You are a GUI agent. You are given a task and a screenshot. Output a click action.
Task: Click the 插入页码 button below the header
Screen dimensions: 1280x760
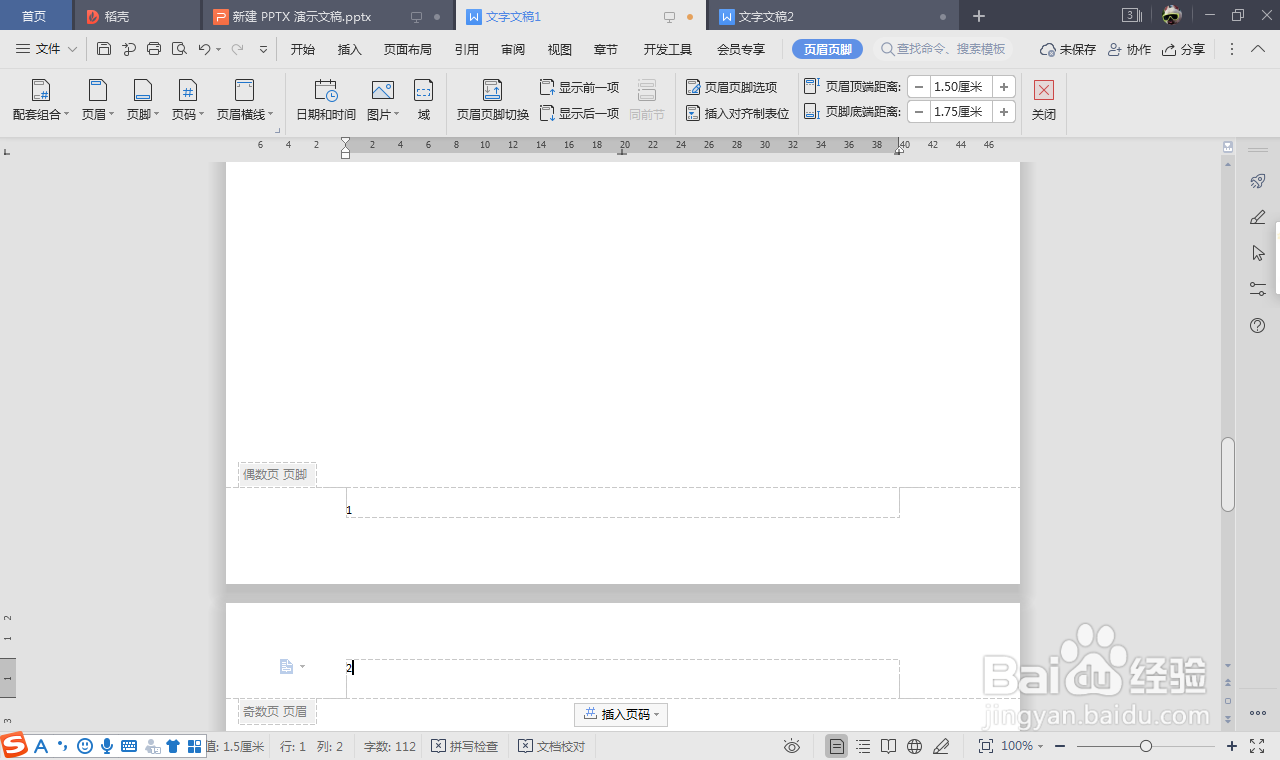[621, 714]
